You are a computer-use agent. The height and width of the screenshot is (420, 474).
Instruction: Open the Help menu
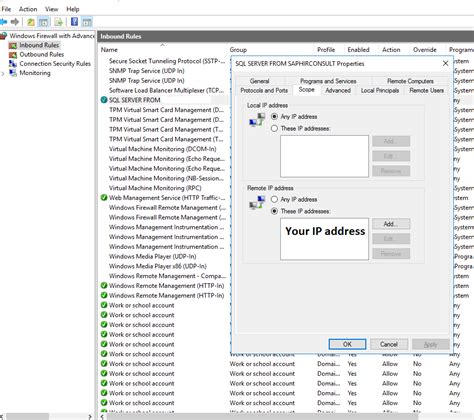click(73, 9)
